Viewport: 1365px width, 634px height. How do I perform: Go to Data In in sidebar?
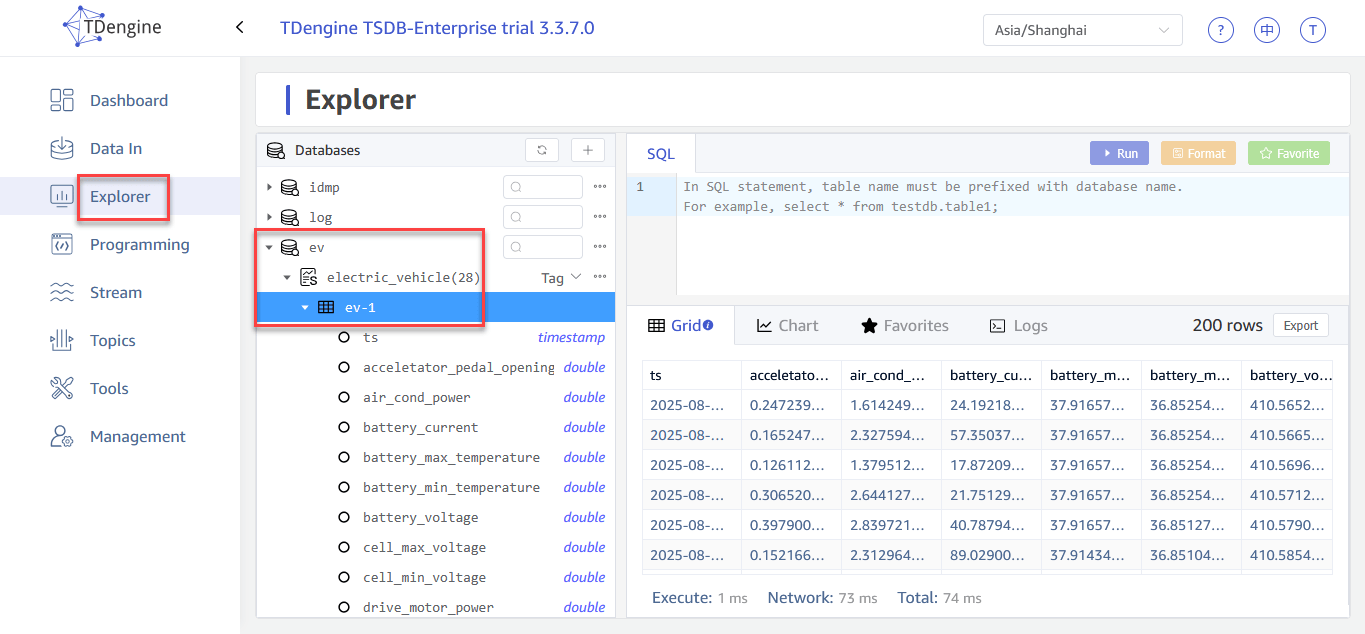coord(116,148)
